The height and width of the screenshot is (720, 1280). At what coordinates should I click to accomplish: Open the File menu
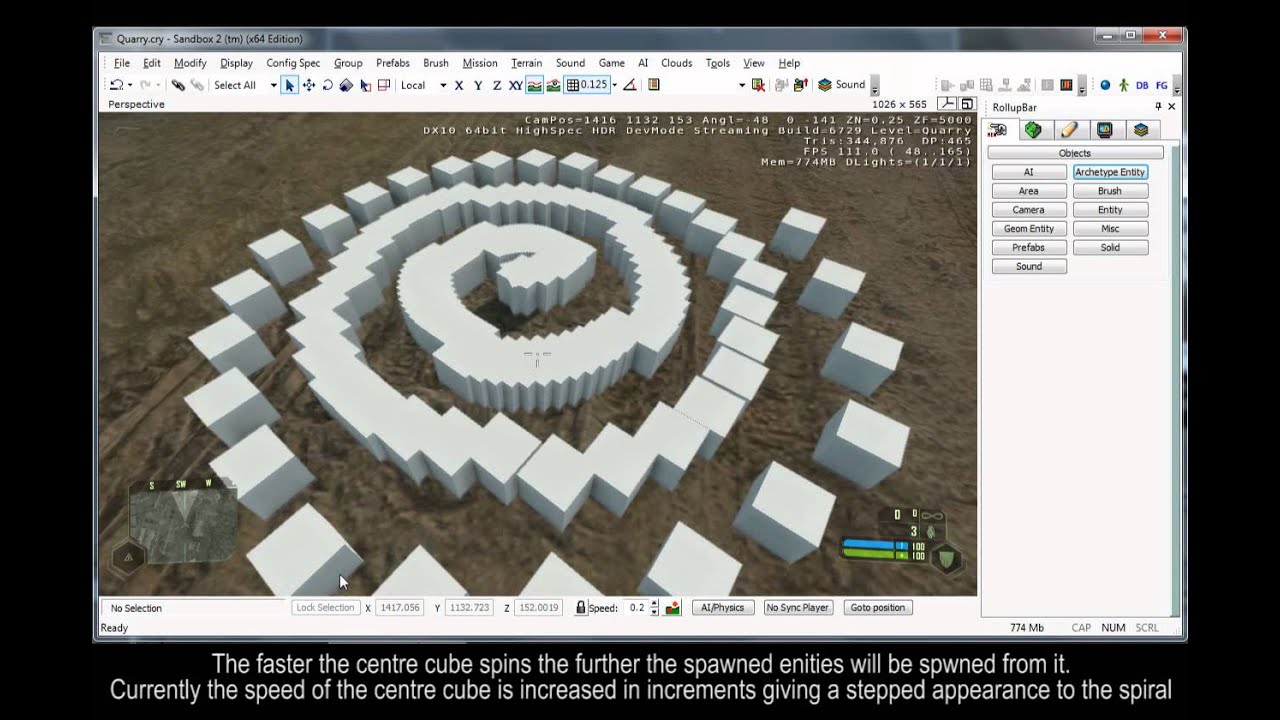[122, 63]
